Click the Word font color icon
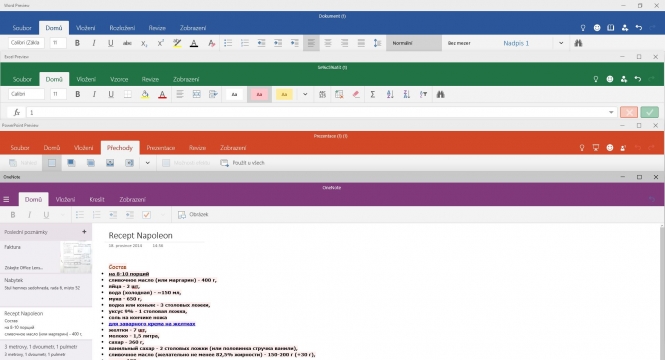665x360 pixels. click(194, 43)
